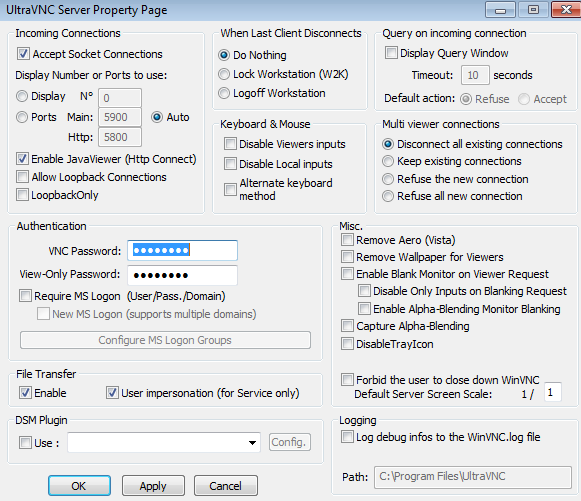Click the VNC Password field

(x=182, y=250)
